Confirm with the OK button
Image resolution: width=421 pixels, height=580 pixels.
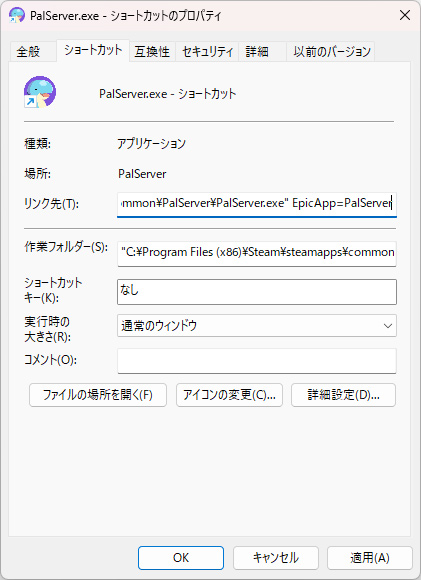181,558
